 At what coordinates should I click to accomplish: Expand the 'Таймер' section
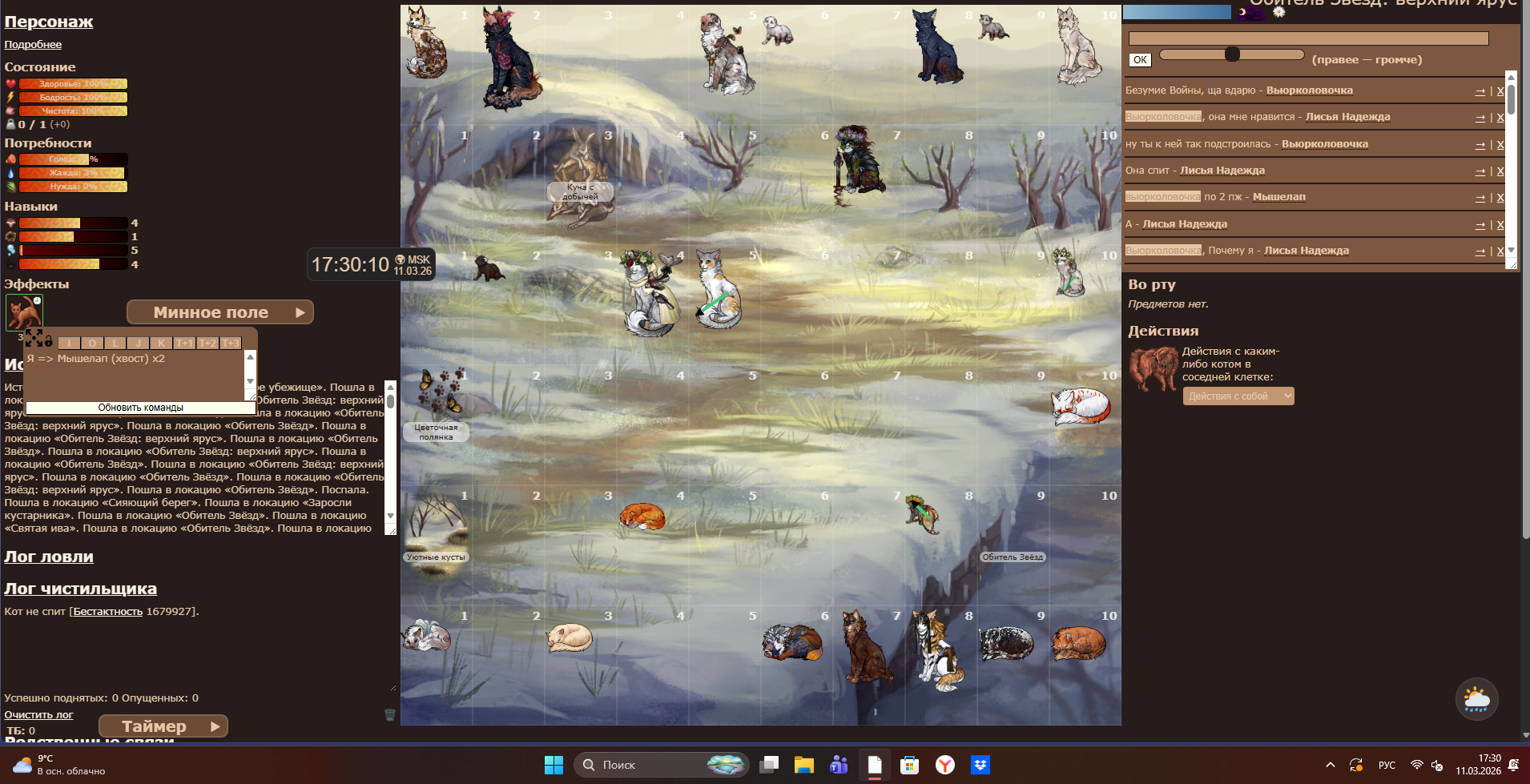coord(163,726)
